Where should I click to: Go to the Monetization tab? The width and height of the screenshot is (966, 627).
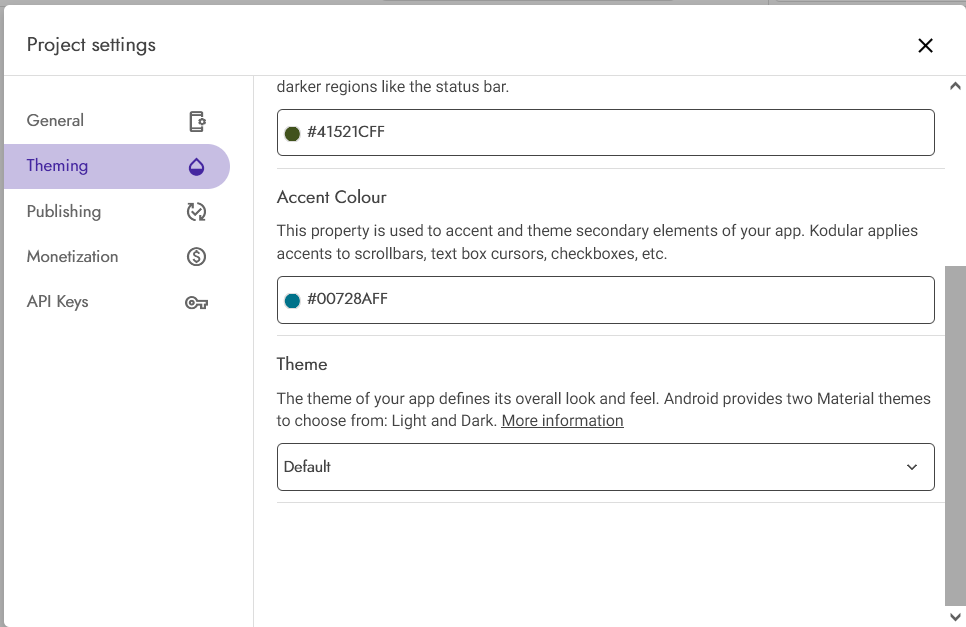[x=117, y=256]
